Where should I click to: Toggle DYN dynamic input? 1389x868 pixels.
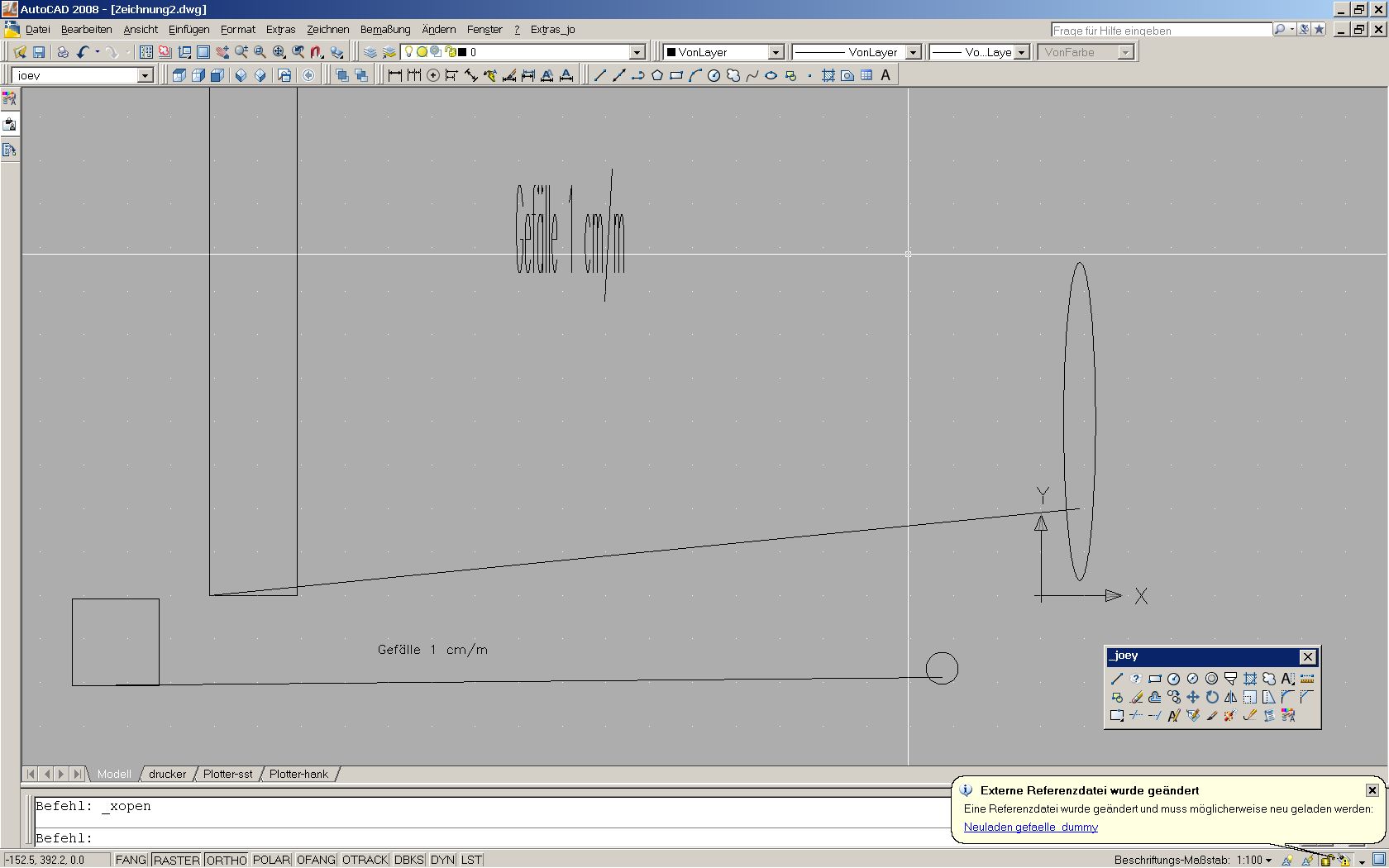point(442,860)
